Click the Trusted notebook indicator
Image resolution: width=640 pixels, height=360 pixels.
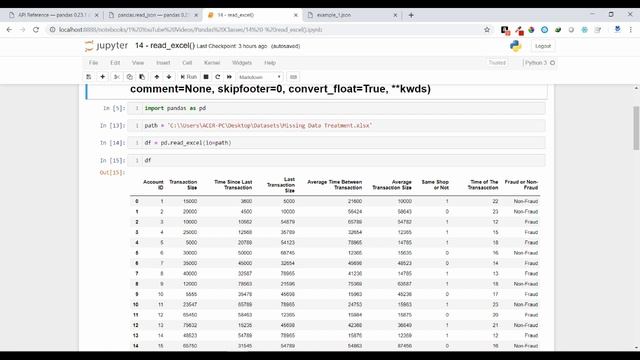(x=497, y=63)
